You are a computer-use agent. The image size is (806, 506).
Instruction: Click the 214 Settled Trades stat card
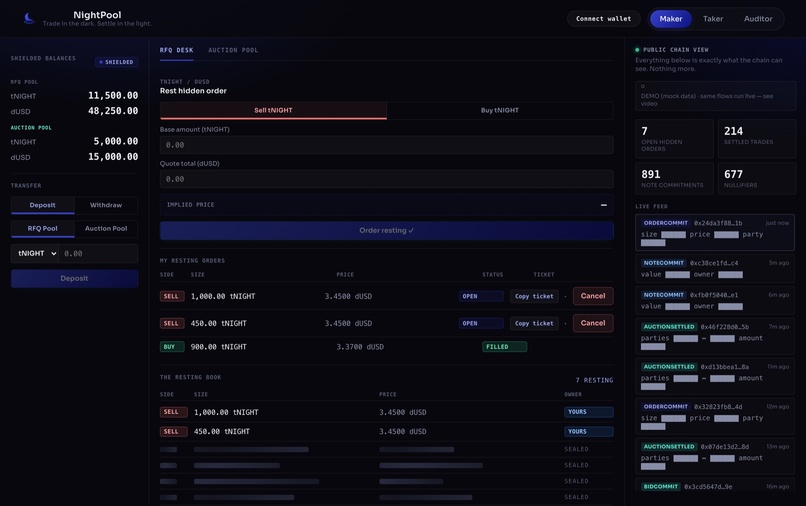tap(757, 139)
